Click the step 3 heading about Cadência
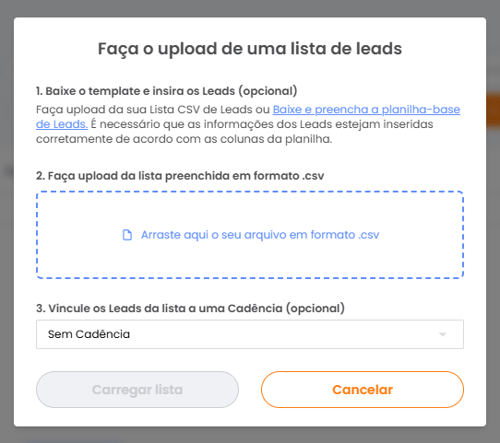This screenshot has width=500, height=443. (190, 308)
